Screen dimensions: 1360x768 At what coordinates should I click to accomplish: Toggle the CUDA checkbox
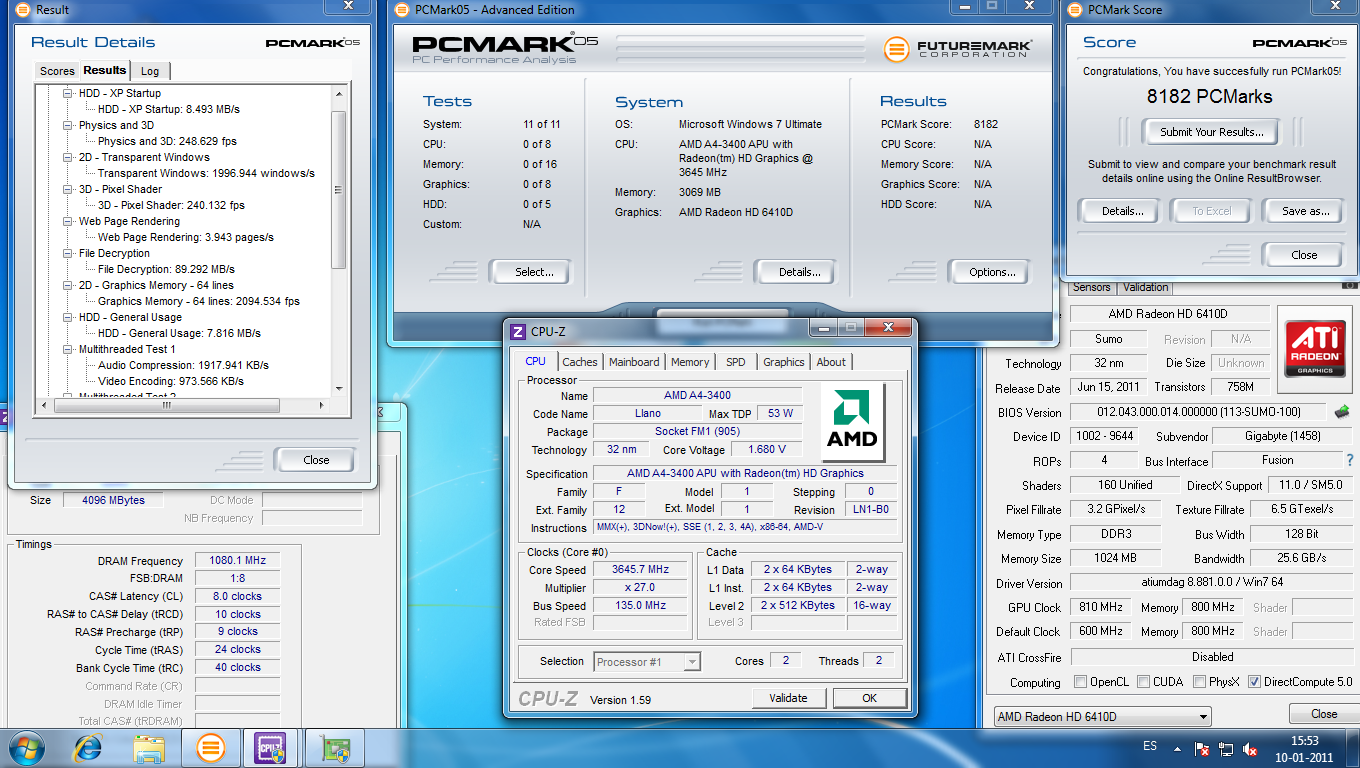pos(1143,682)
